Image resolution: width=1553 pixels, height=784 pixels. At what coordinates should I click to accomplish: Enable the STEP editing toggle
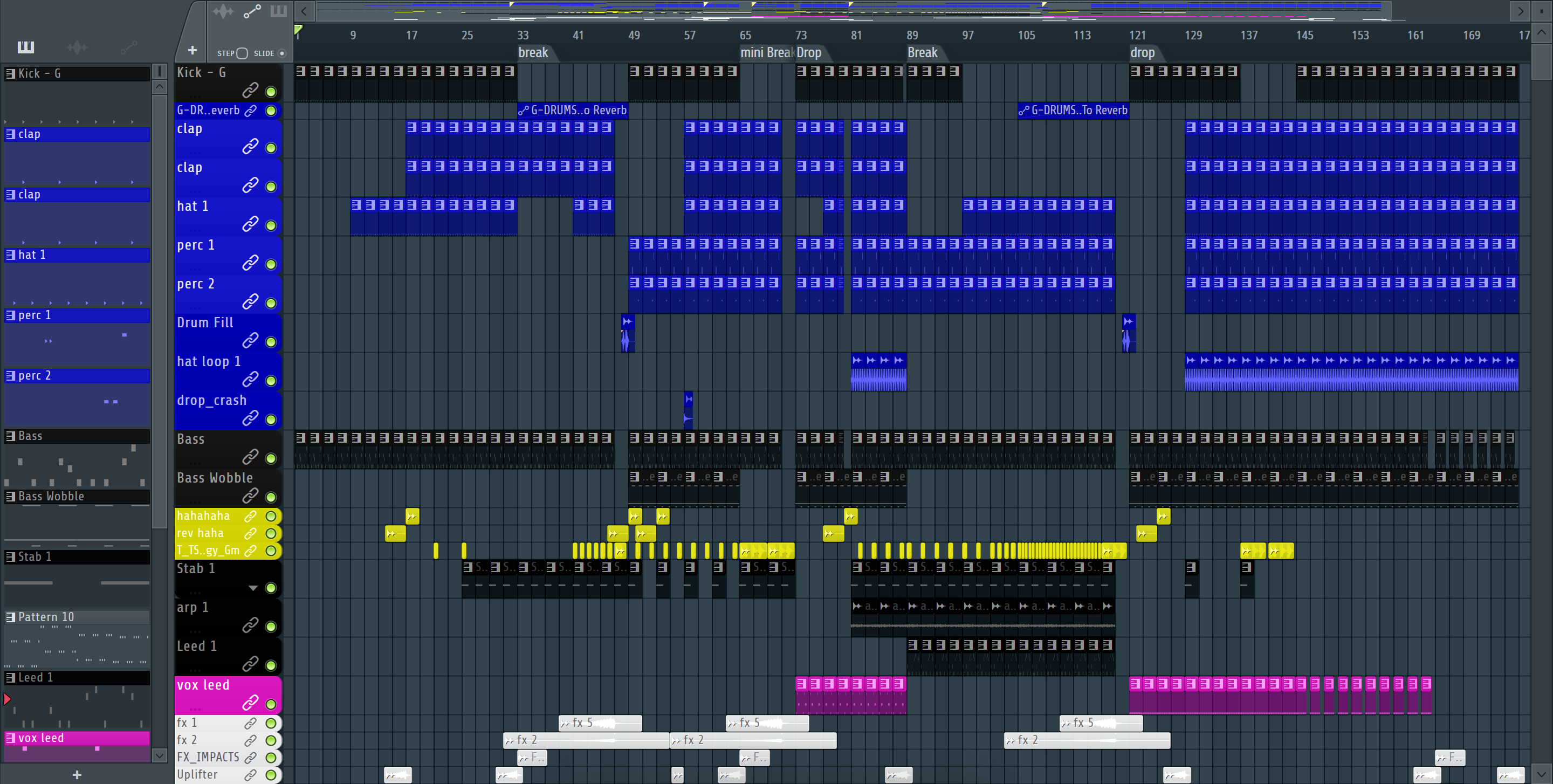coord(242,53)
